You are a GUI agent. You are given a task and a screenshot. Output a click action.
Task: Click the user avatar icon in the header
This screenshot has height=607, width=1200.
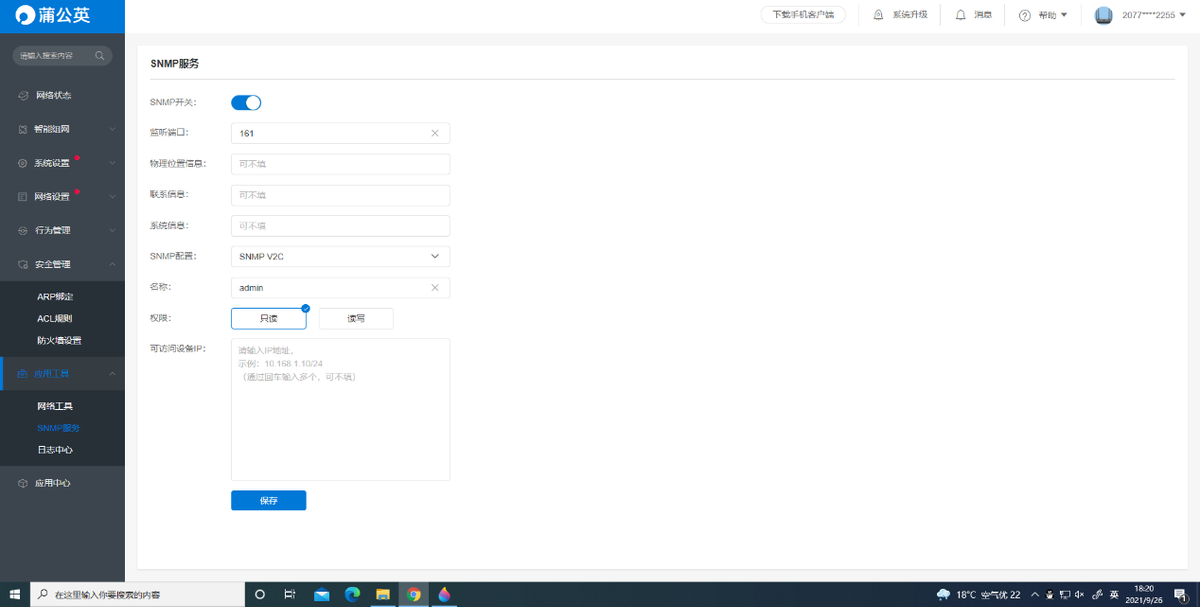[1103, 15]
